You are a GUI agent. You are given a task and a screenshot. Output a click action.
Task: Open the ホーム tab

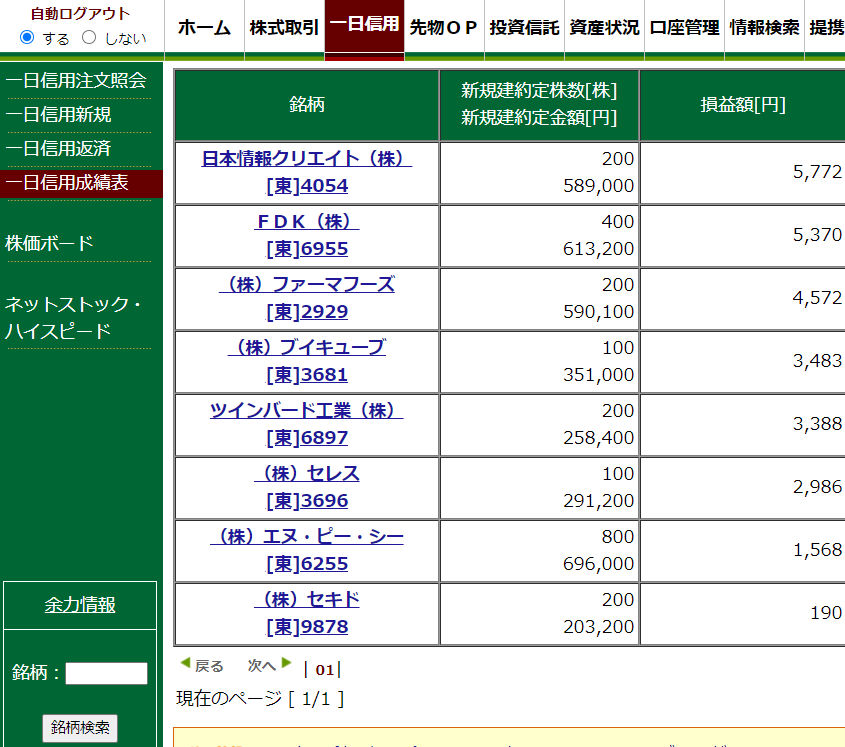click(204, 27)
